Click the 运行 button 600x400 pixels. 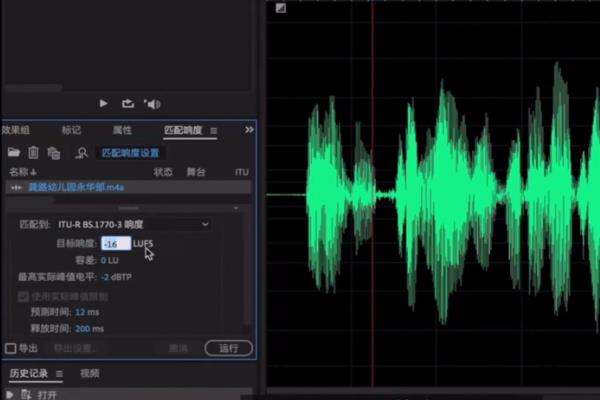tap(228, 348)
